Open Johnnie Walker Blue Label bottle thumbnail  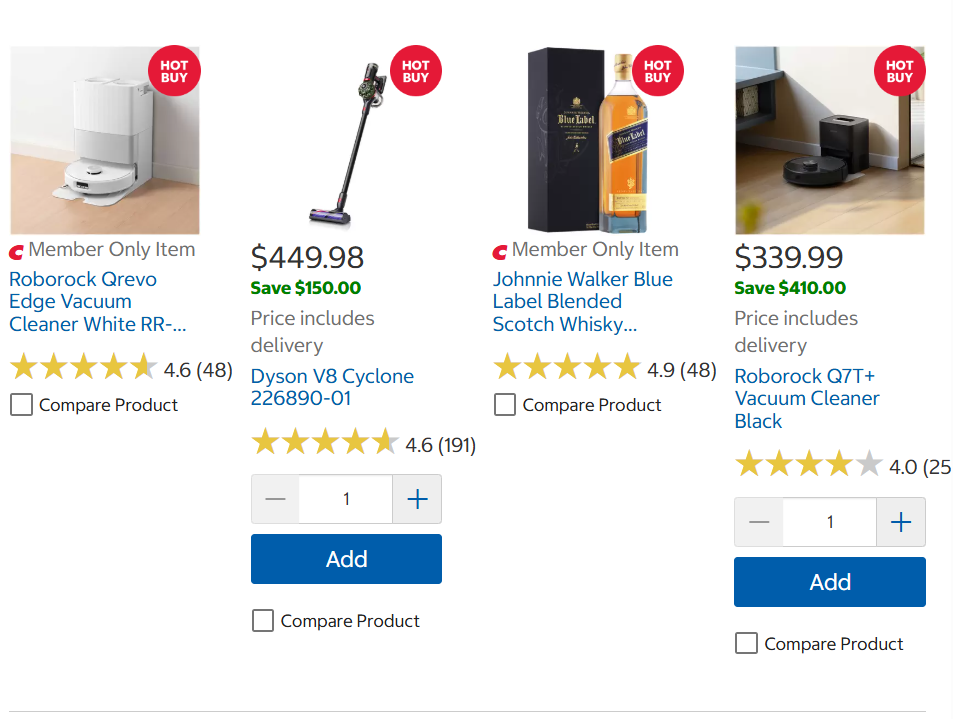(x=588, y=140)
